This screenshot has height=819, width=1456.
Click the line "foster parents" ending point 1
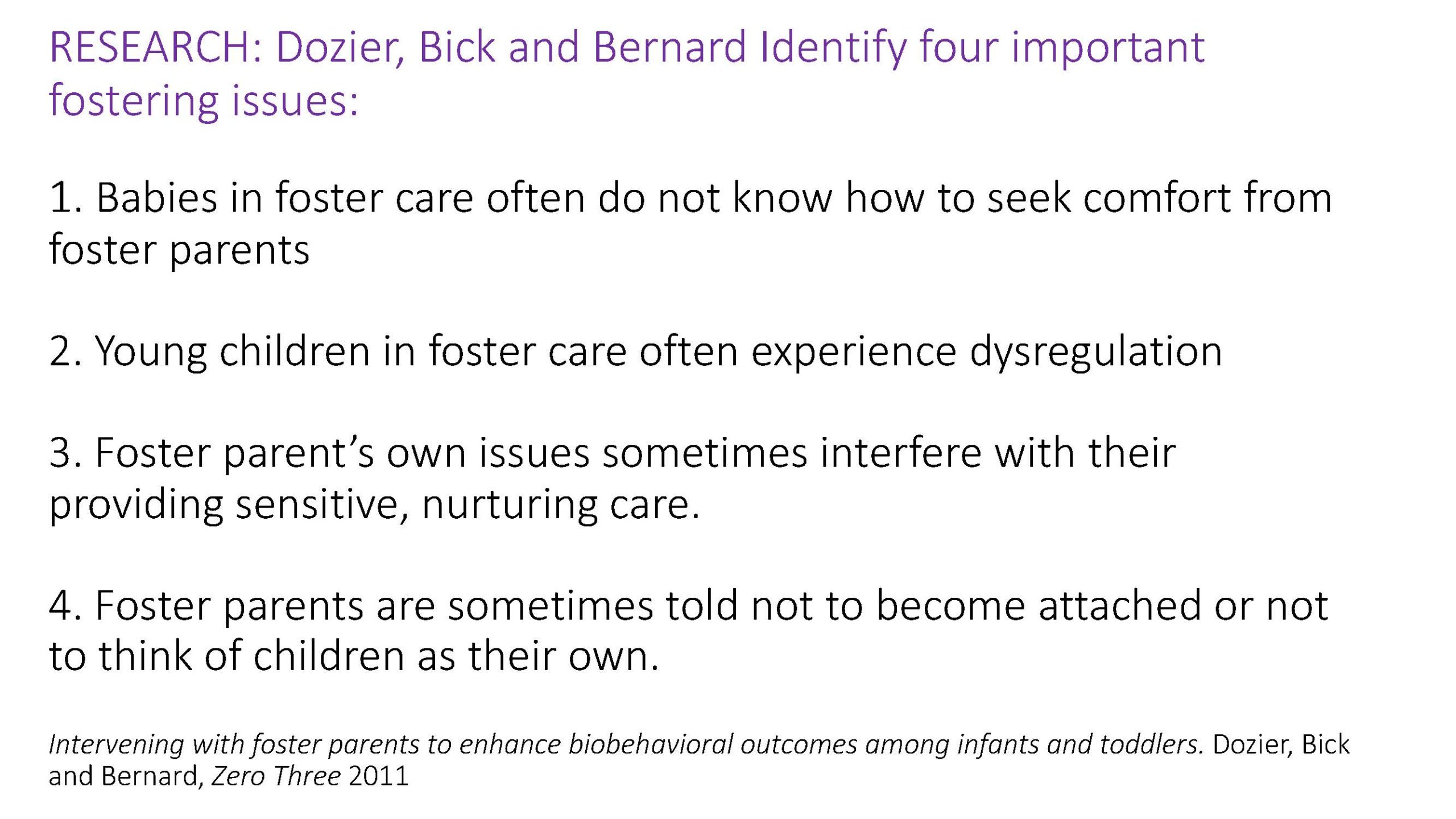click(x=179, y=249)
